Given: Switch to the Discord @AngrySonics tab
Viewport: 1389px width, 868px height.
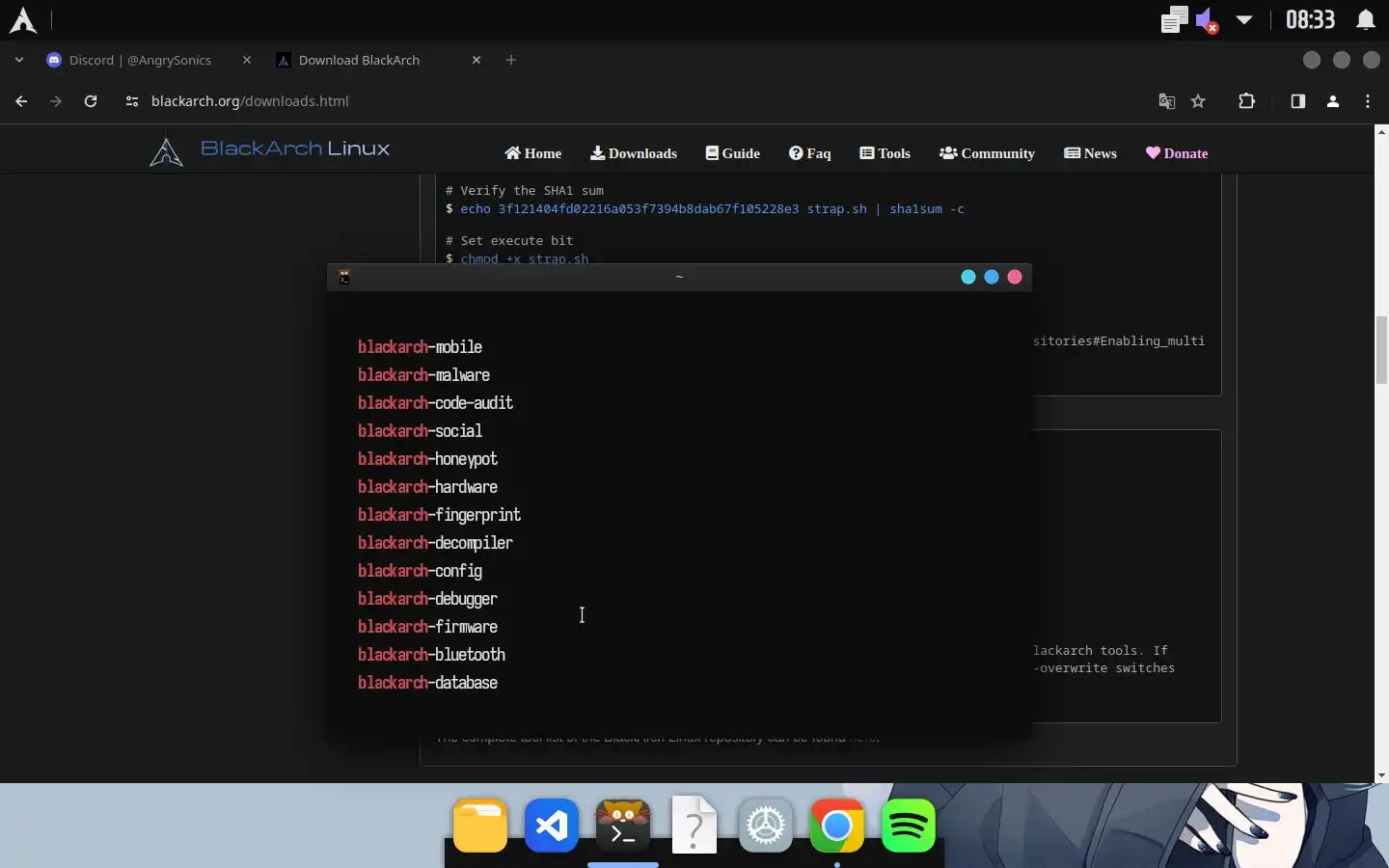Looking at the screenshot, I should pos(140,60).
